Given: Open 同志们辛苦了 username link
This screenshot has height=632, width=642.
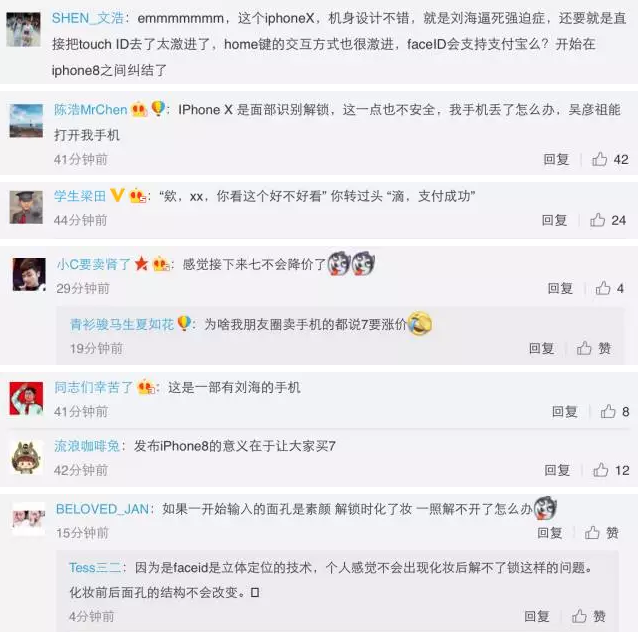Looking at the screenshot, I should pos(94,387).
